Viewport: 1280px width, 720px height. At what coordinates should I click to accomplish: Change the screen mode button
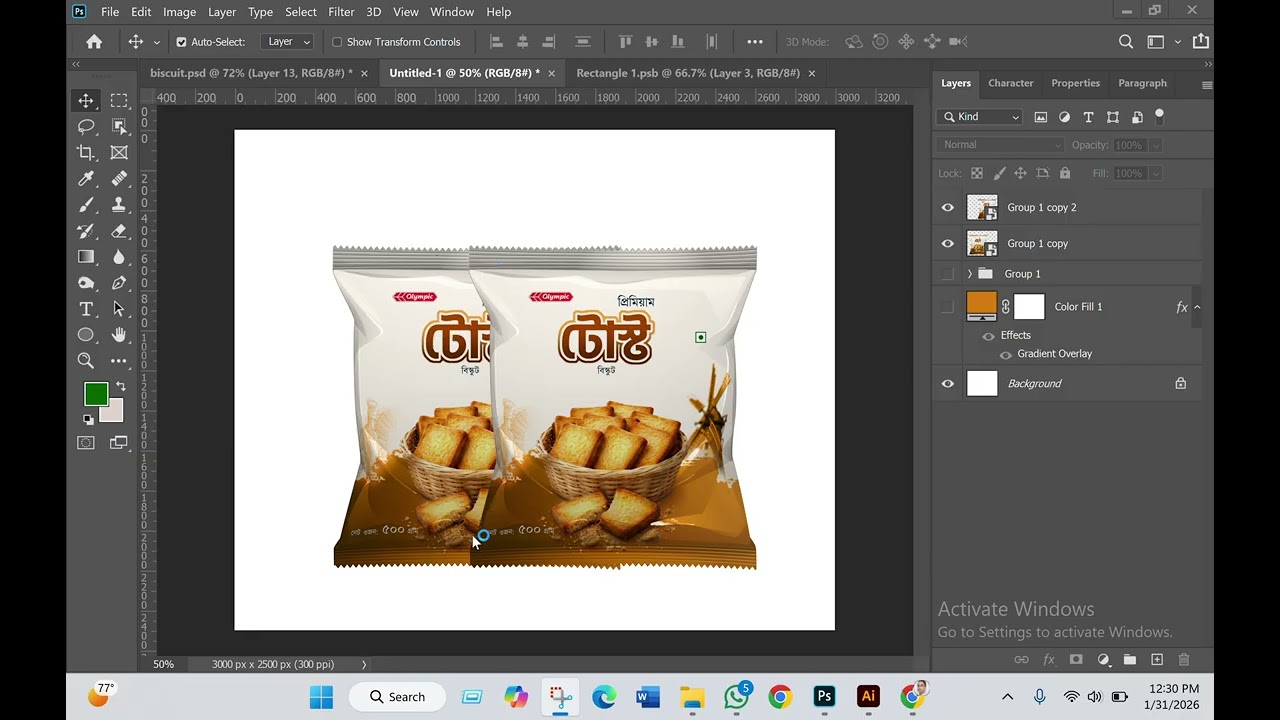point(119,443)
